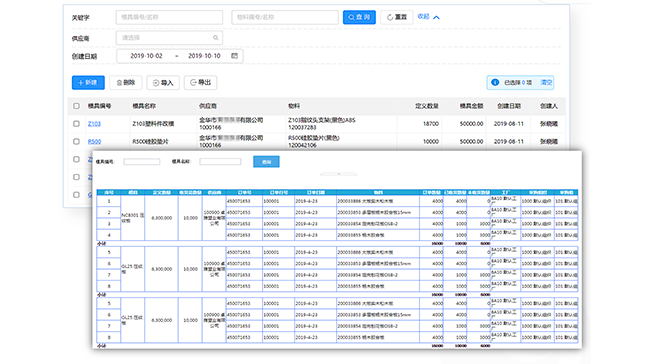The height and width of the screenshot is (364, 648).
Task: Click the 导出 export button
Action: tap(200, 83)
